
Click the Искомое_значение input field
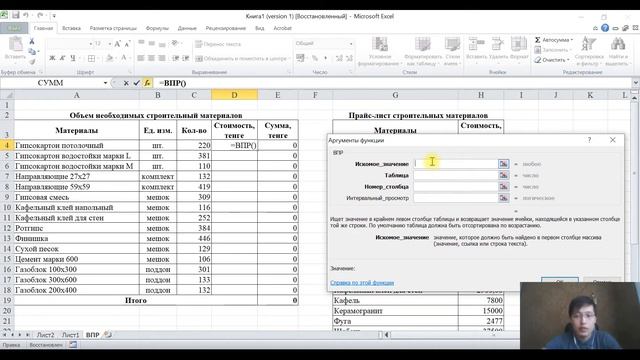pyautogui.click(x=456, y=164)
